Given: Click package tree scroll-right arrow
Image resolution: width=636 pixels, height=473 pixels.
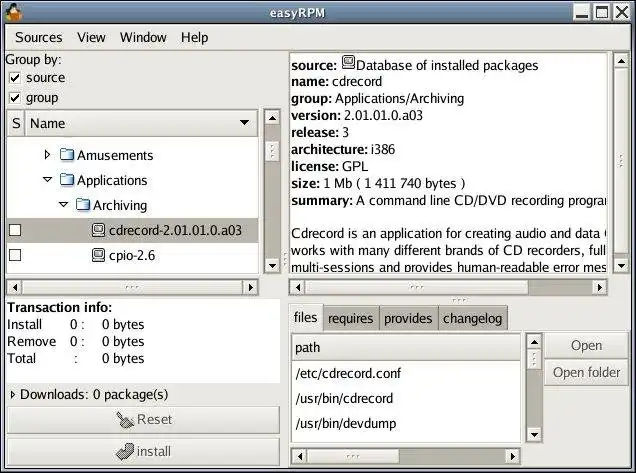Looking at the screenshot, I should pos(250,288).
